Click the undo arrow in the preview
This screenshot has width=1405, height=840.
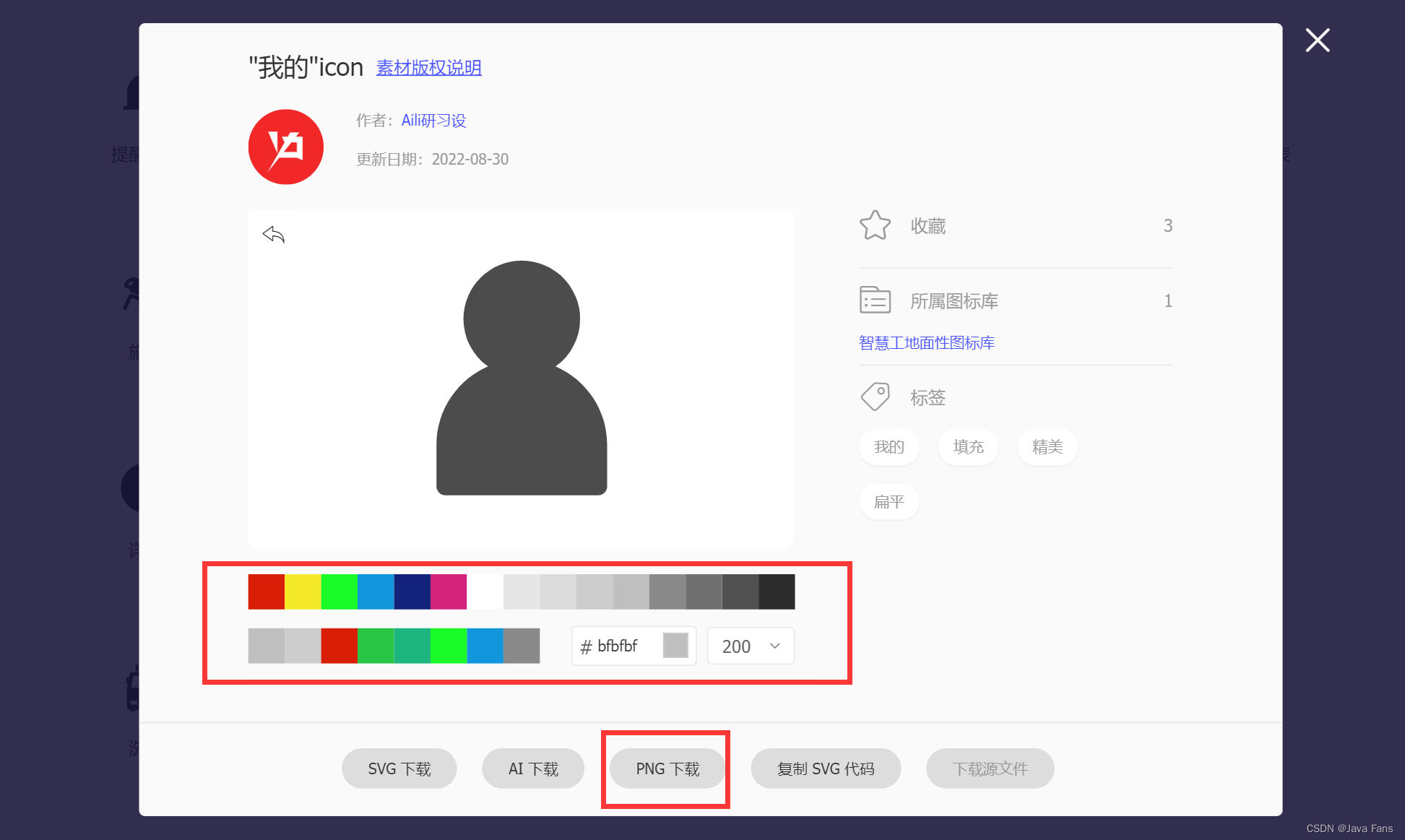[274, 234]
